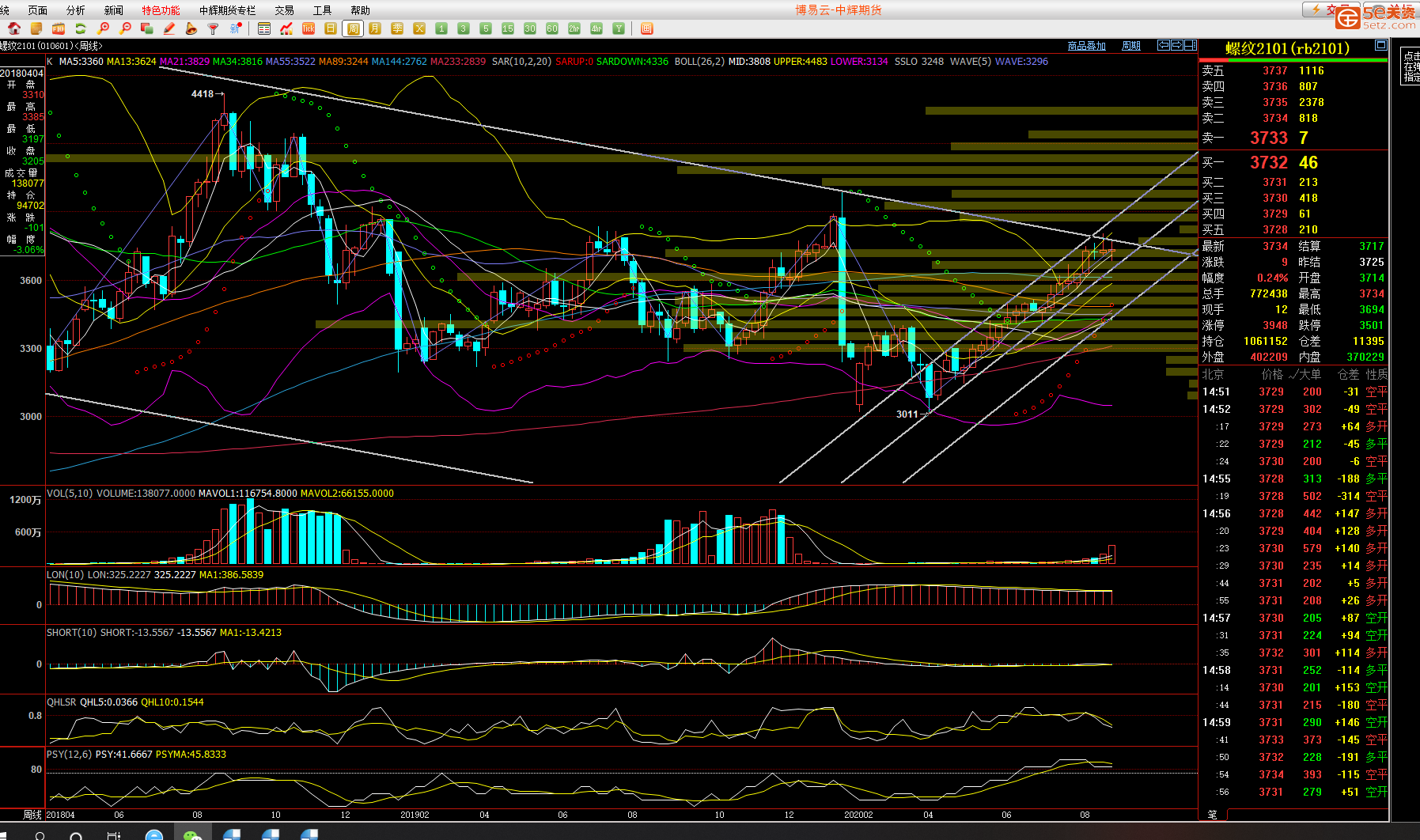Image resolution: width=1420 pixels, height=840 pixels.
Task: Click the chart trend line icon
Action: (286, 28)
